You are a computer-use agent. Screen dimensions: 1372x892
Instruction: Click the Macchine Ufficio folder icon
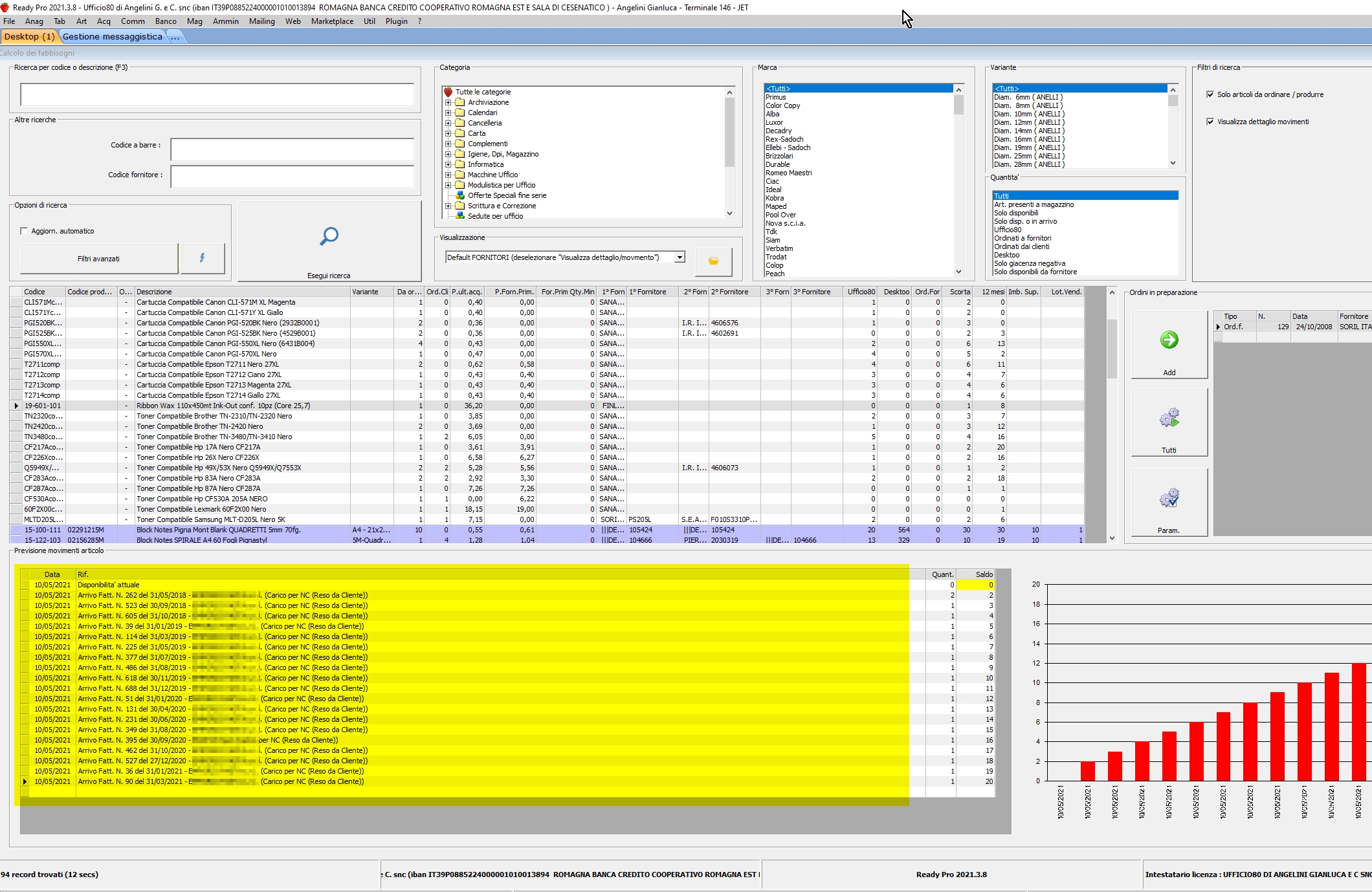coord(460,175)
